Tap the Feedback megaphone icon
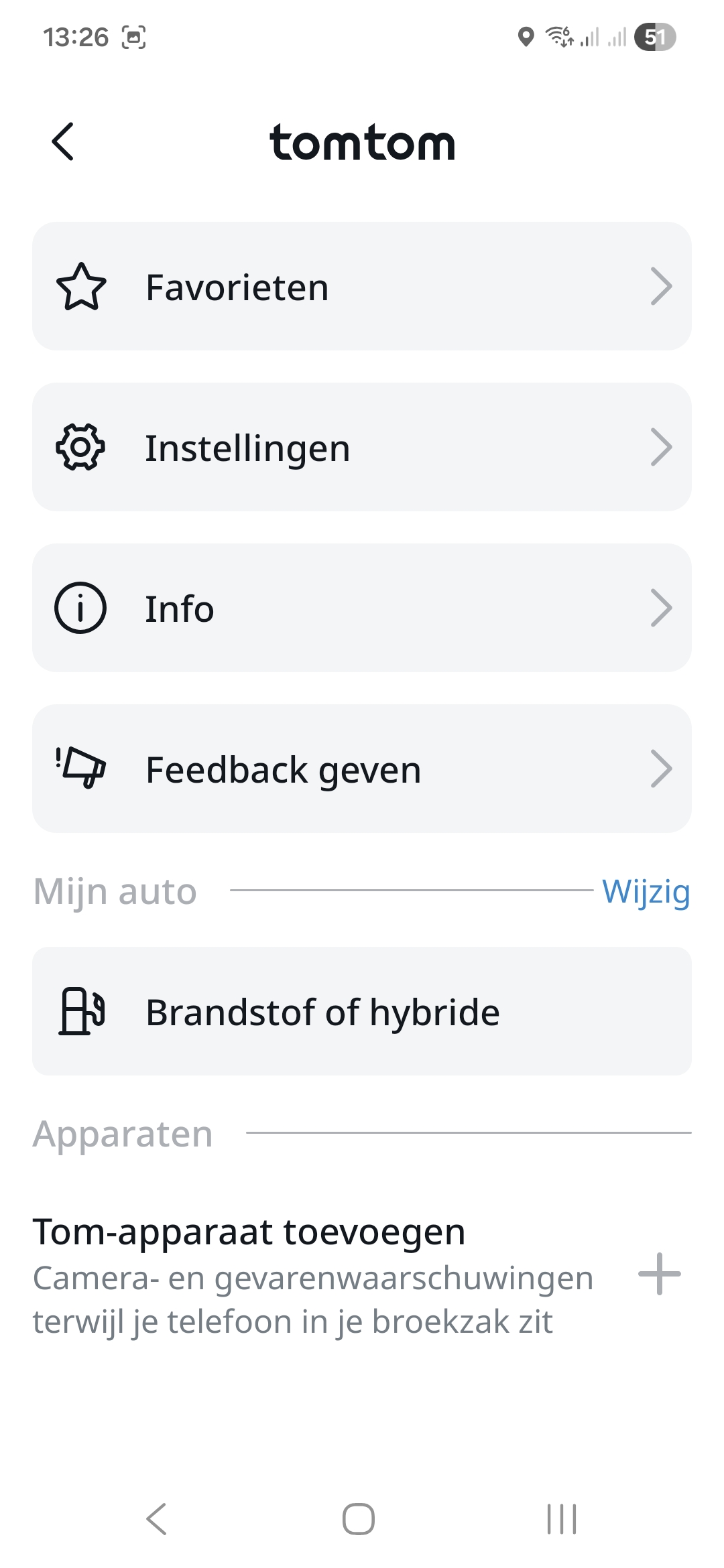The height and width of the screenshot is (1568, 724). pos(81,768)
